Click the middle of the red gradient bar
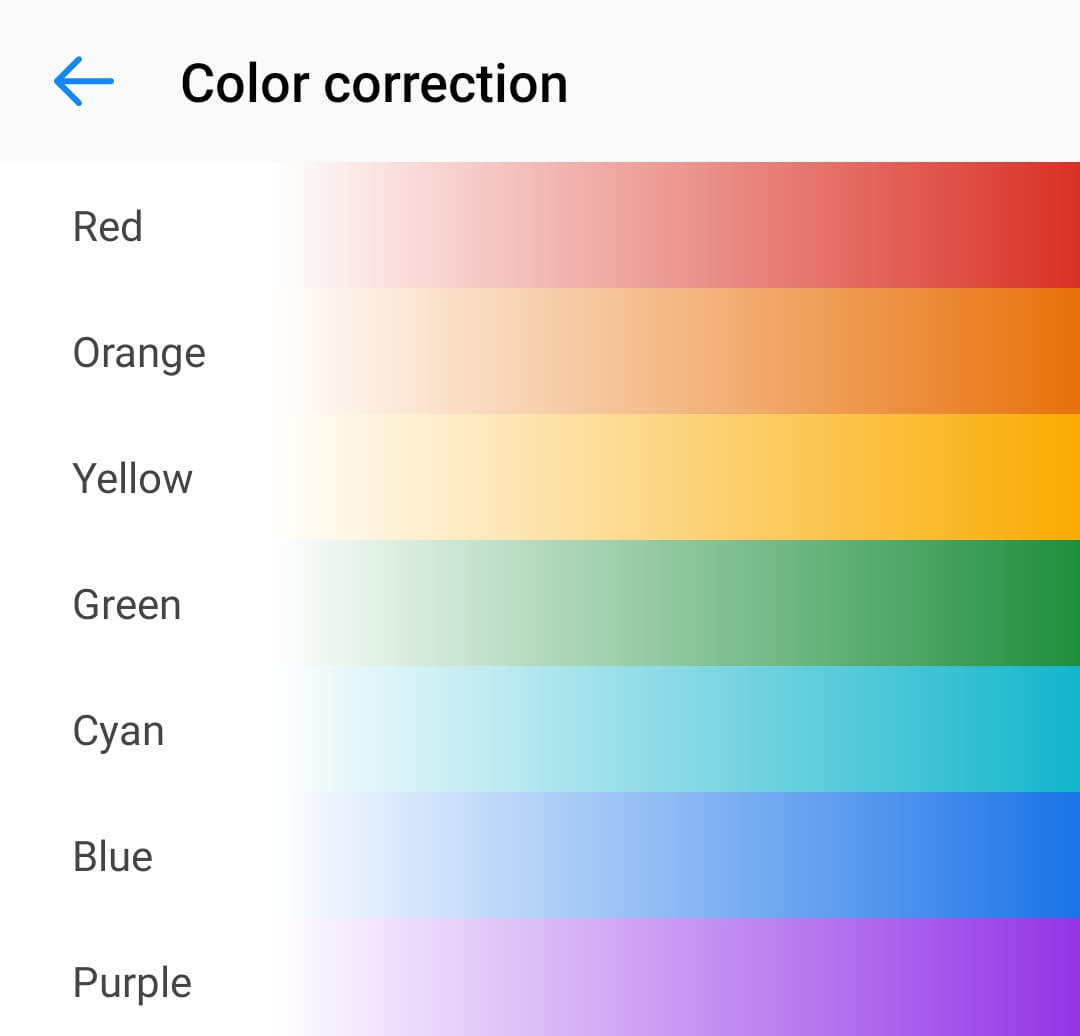Screen dimensions: 1080x1036 pos(680,226)
